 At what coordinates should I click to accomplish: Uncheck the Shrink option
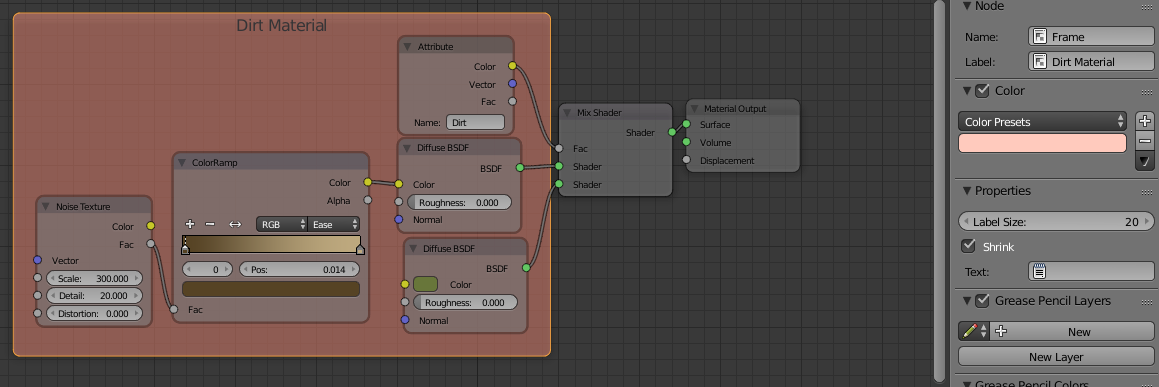tap(968, 246)
